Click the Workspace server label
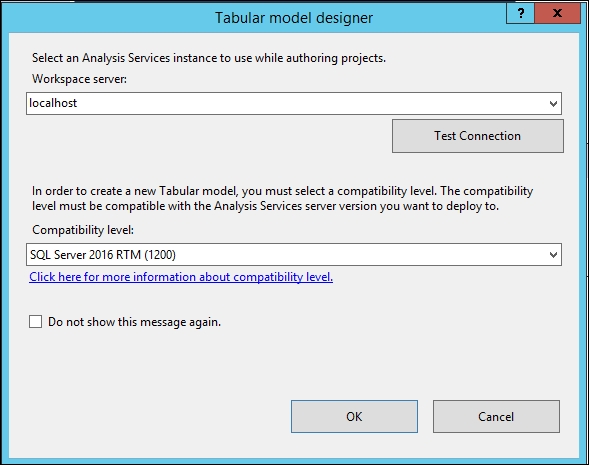The width and height of the screenshot is (589, 465). point(80,79)
